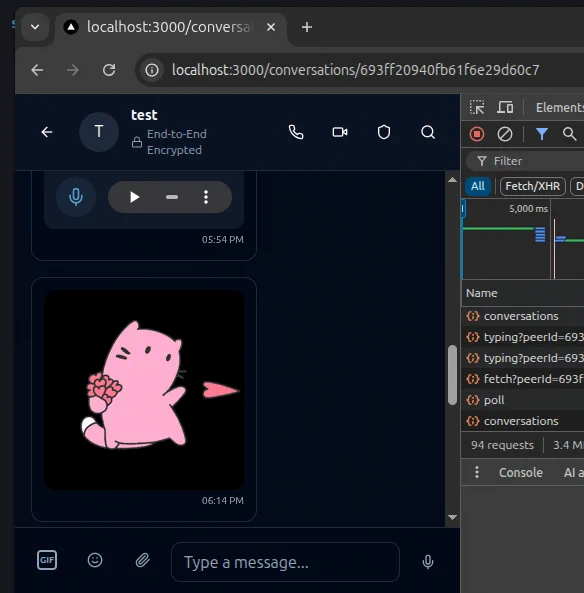Activate DevTools inspect element picker
This screenshot has height=593, width=584.
[x=477, y=107]
